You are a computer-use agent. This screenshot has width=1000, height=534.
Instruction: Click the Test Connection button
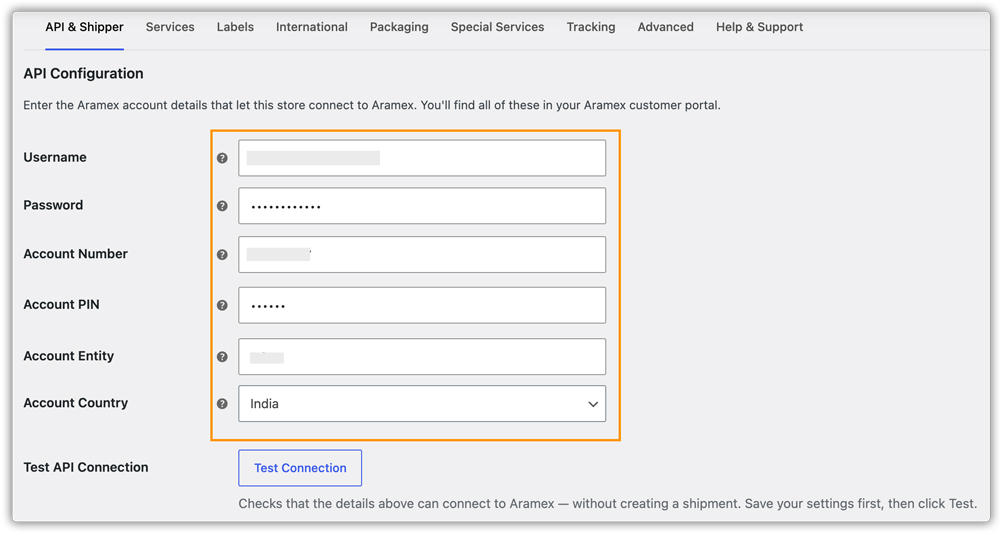point(300,468)
